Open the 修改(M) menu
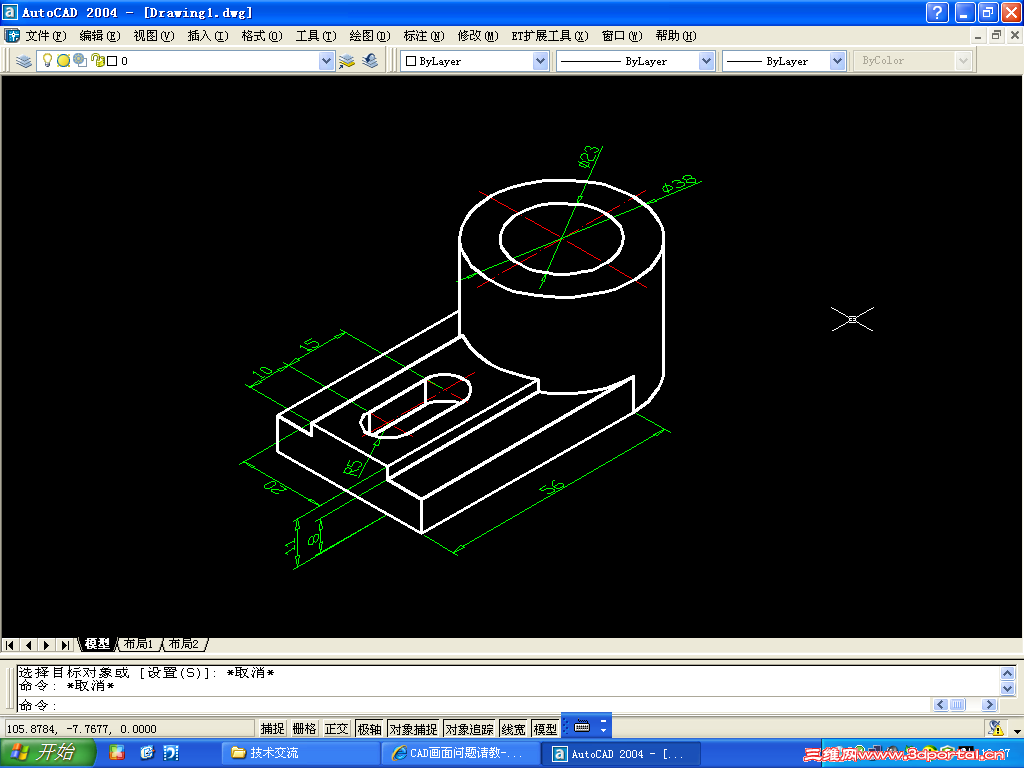The height and width of the screenshot is (768, 1024). pyautogui.click(x=478, y=36)
